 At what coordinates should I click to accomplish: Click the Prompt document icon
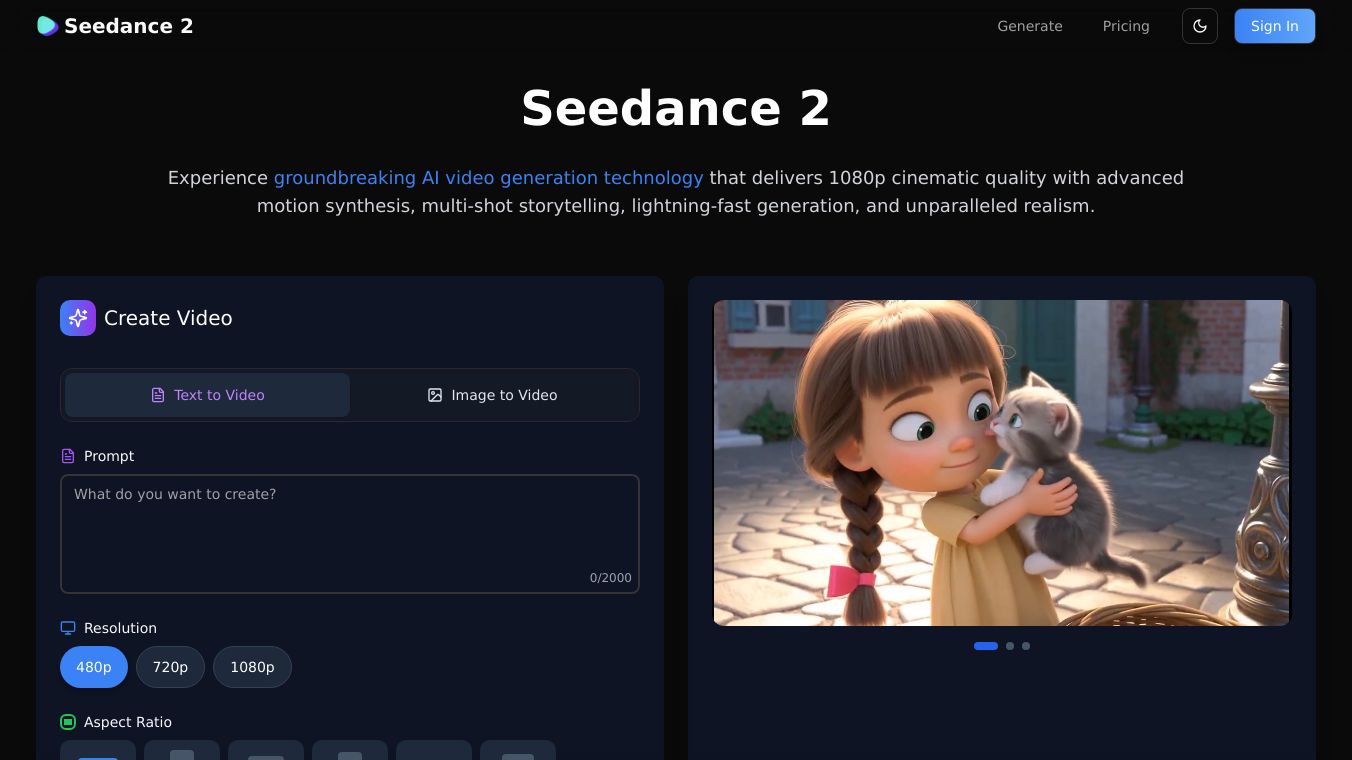click(x=68, y=456)
